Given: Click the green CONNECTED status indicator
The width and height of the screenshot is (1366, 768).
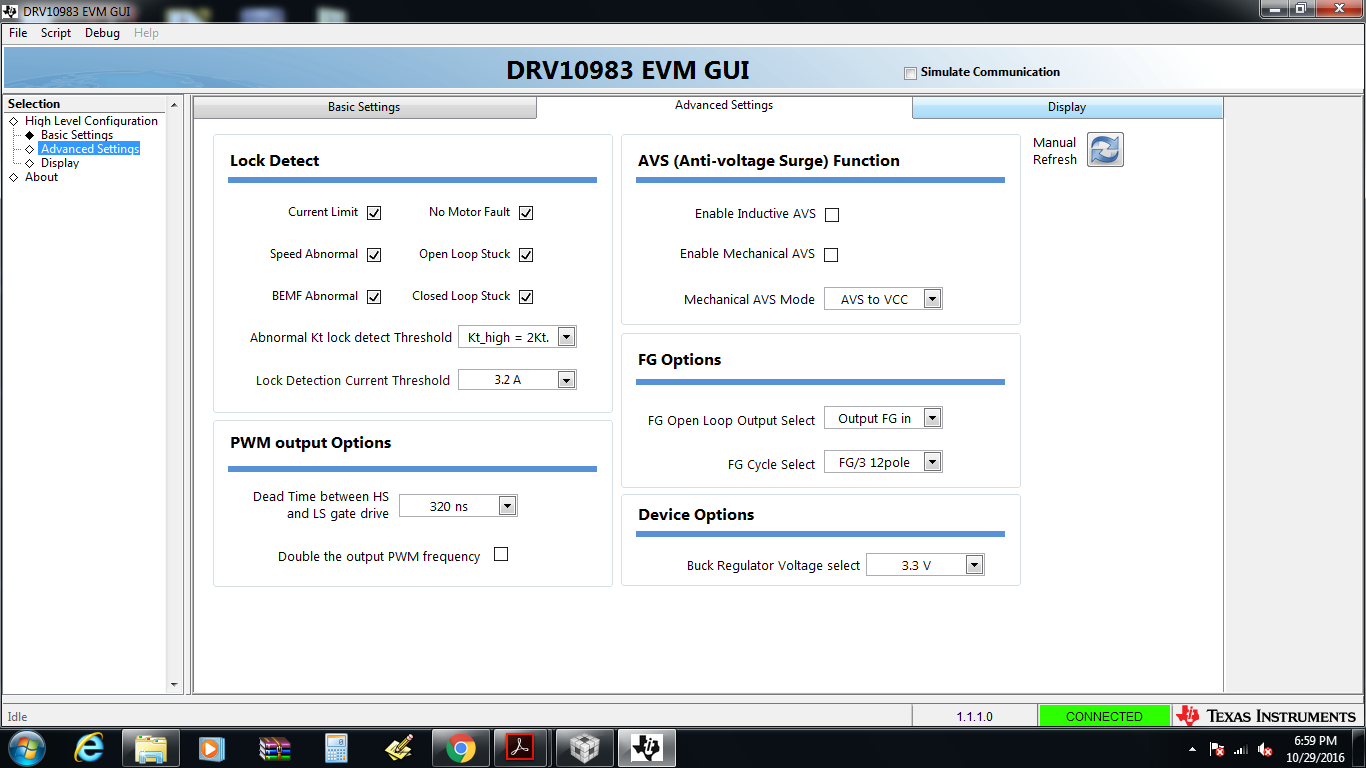Looking at the screenshot, I should point(1104,716).
